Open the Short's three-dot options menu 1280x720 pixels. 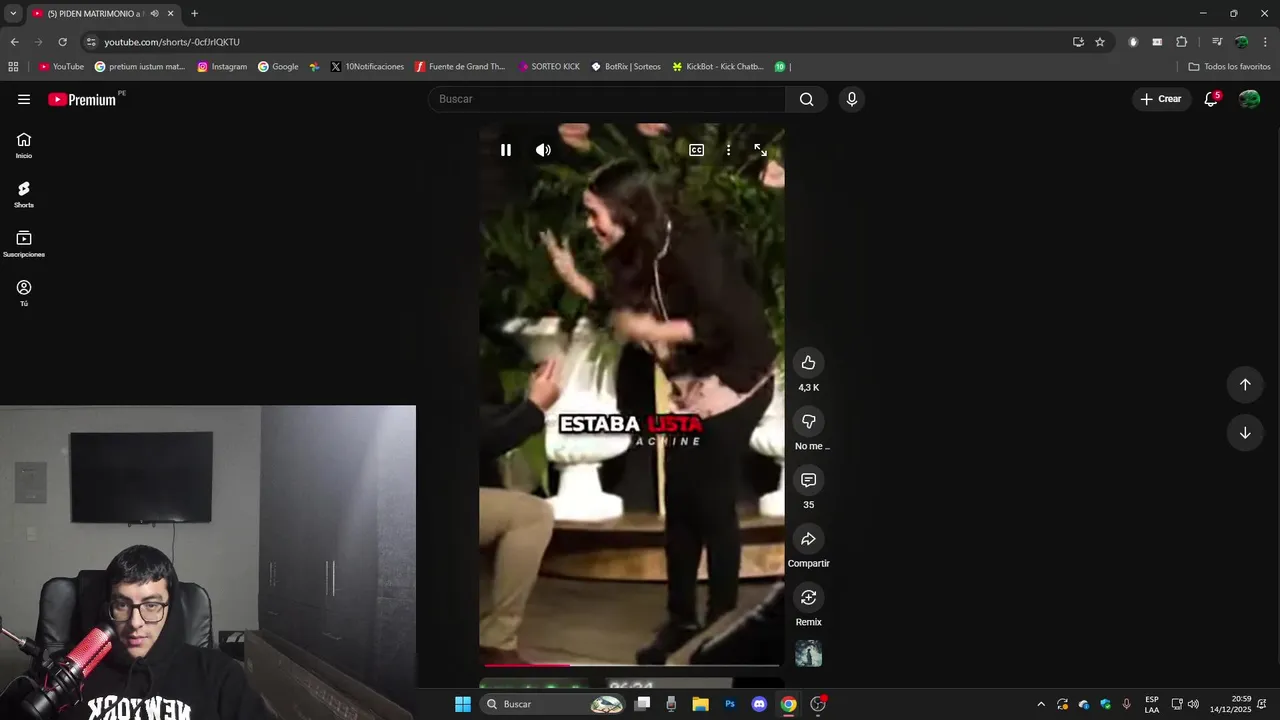728,150
